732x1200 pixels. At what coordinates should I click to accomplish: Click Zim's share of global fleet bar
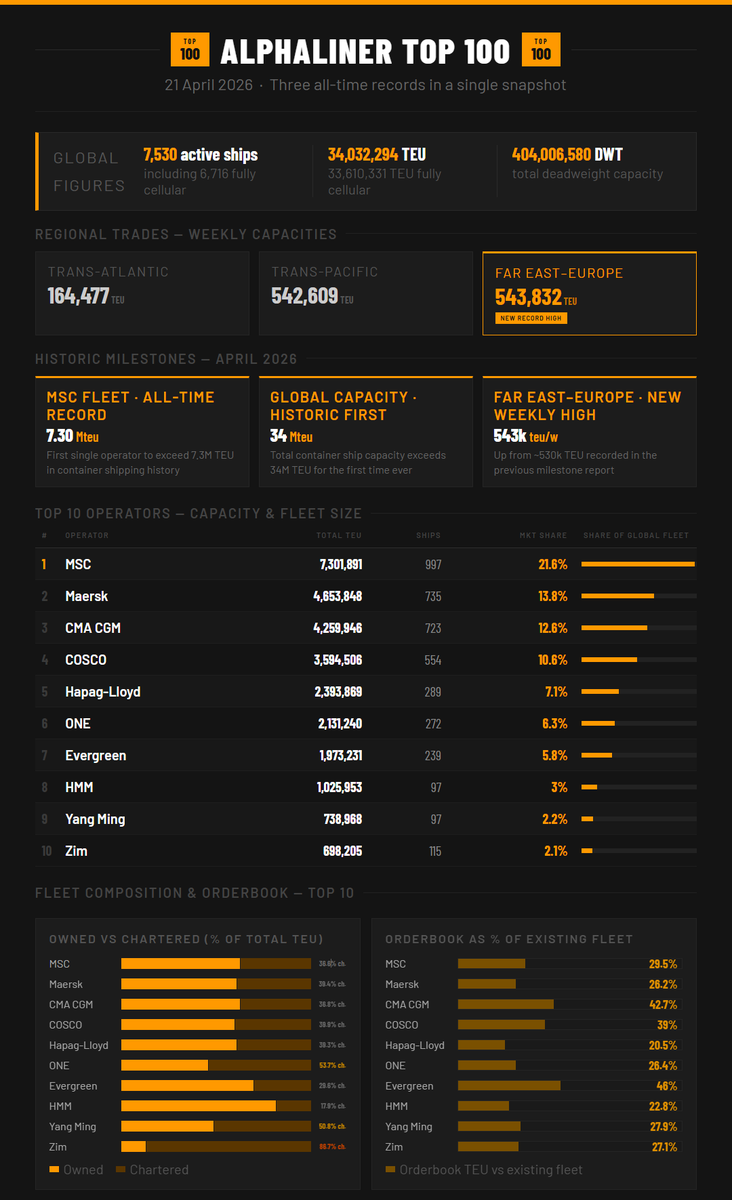click(638, 852)
